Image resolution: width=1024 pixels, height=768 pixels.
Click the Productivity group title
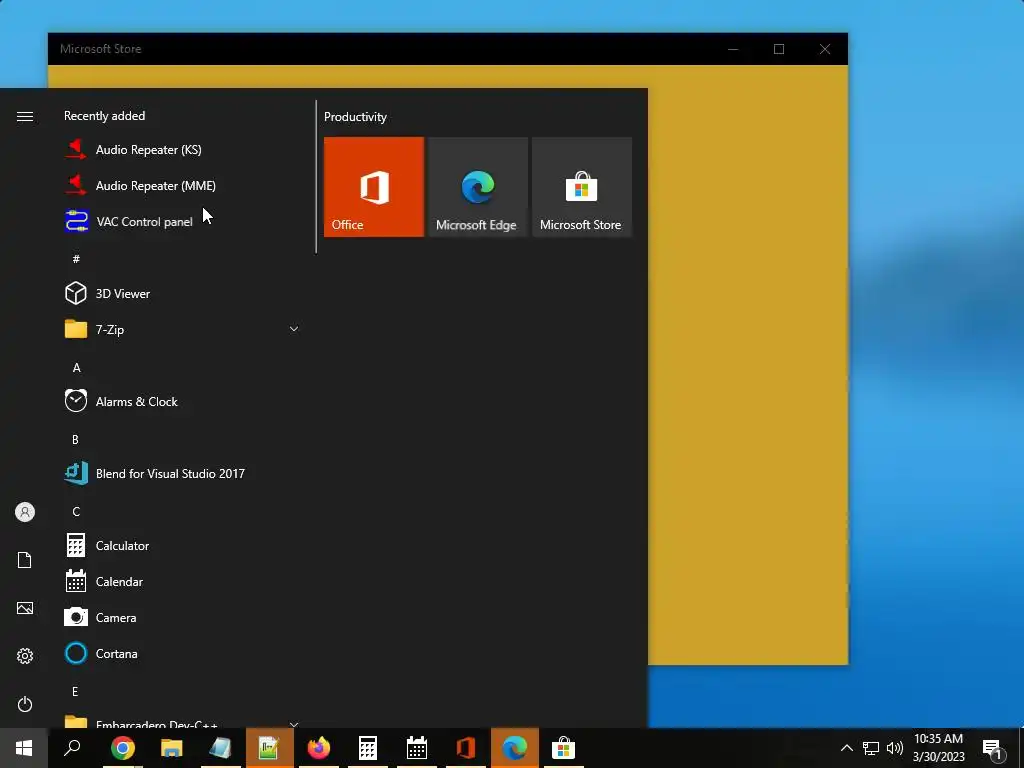[355, 117]
